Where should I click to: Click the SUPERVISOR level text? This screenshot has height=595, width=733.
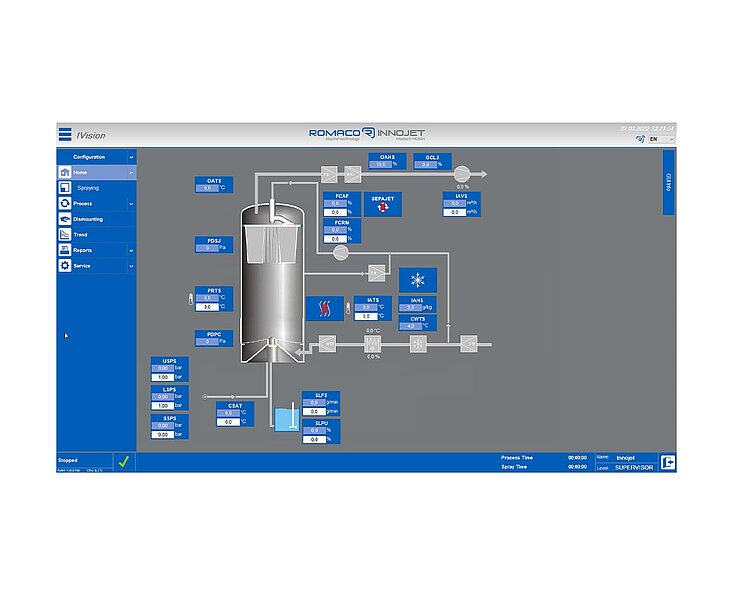pyautogui.click(x=634, y=467)
